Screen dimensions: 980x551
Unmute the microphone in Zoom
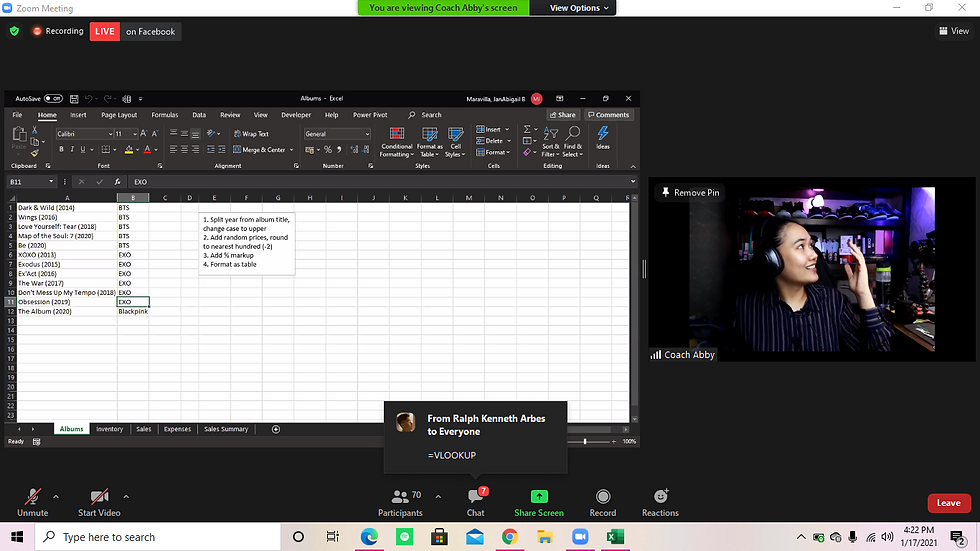tap(32, 503)
